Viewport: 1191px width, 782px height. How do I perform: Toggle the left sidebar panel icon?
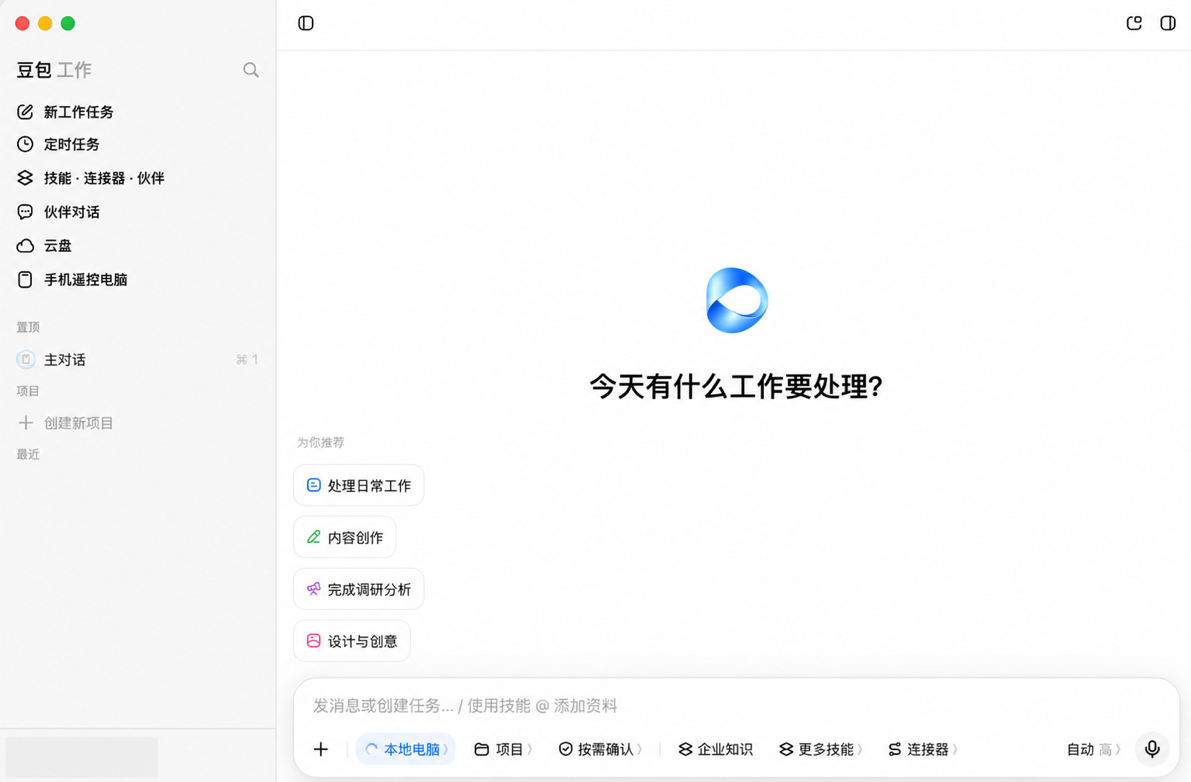coord(306,24)
